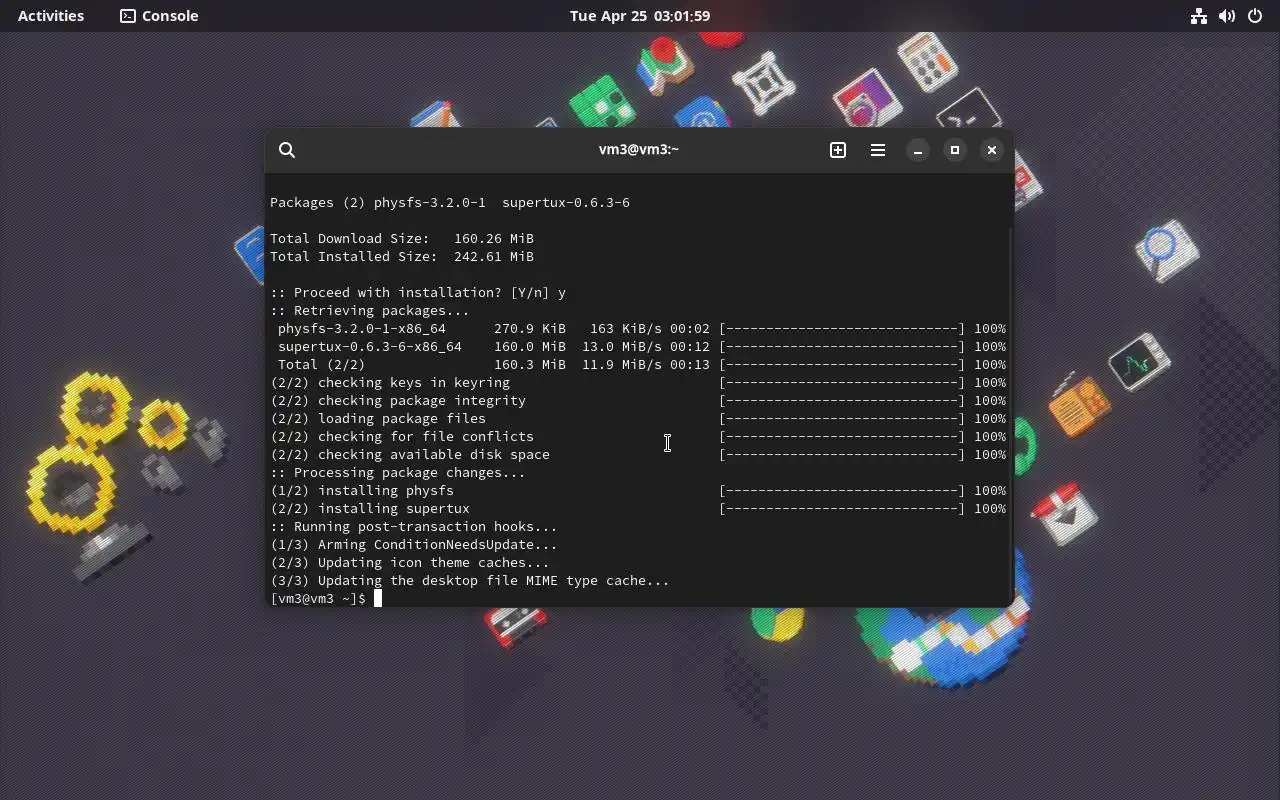Open the Activities overview
Image resolution: width=1280 pixels, height=800 pixels.
tap(51, 16)
